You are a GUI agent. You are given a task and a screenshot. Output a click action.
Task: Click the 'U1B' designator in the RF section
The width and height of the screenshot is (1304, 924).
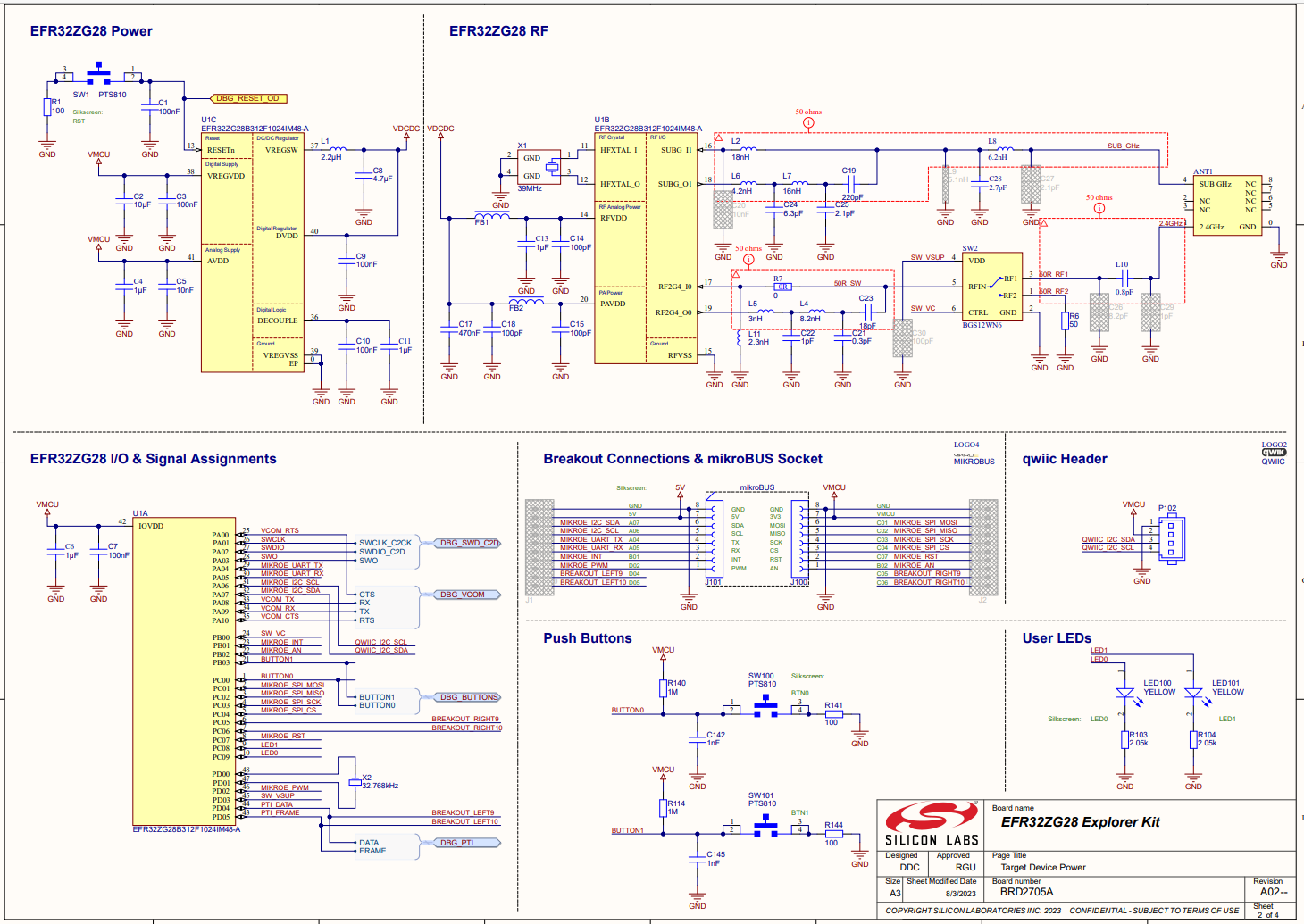click(602, 120)
